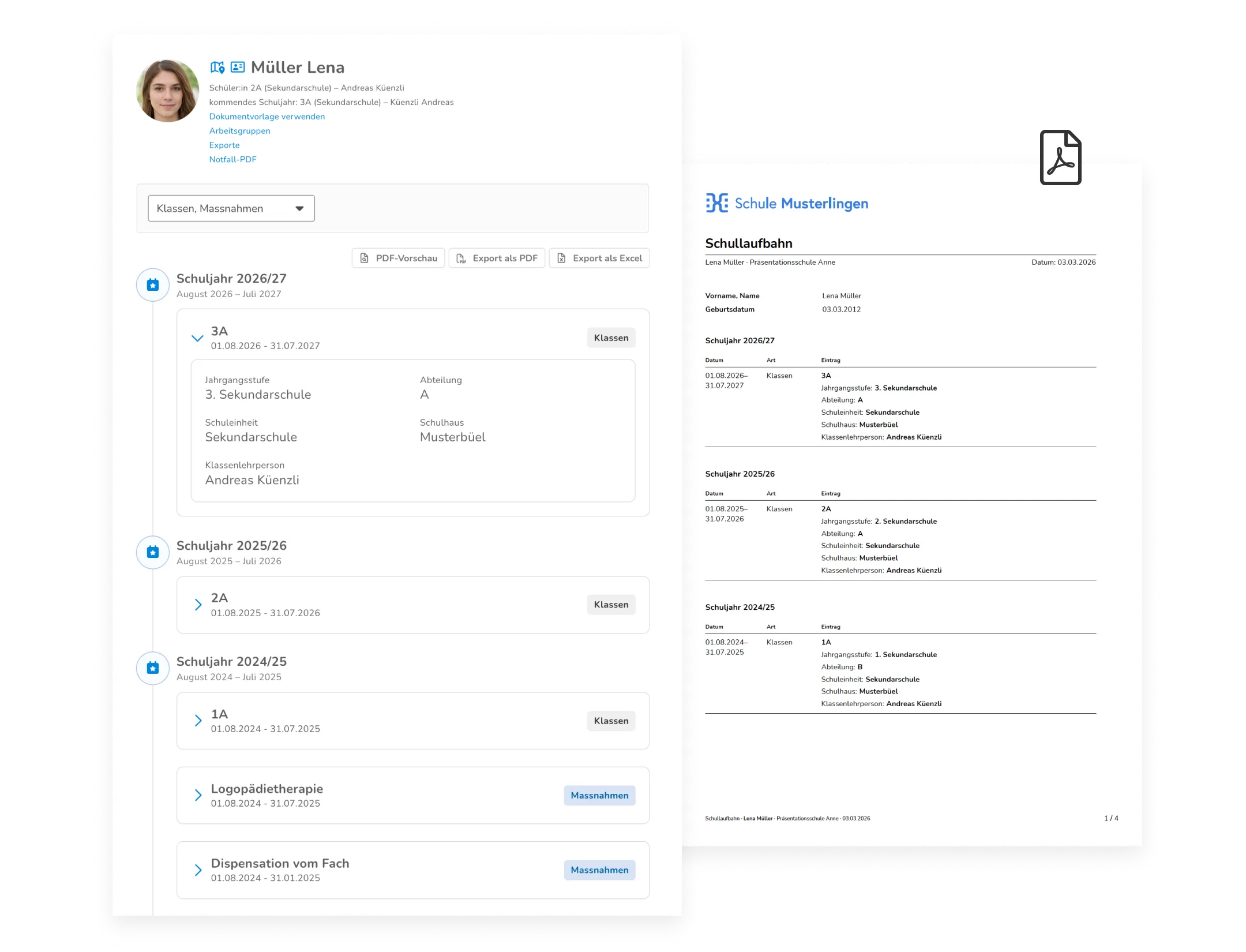Open the Exporte link
The height and width of the screenshot is (952, 1246).
click(224, 145)
